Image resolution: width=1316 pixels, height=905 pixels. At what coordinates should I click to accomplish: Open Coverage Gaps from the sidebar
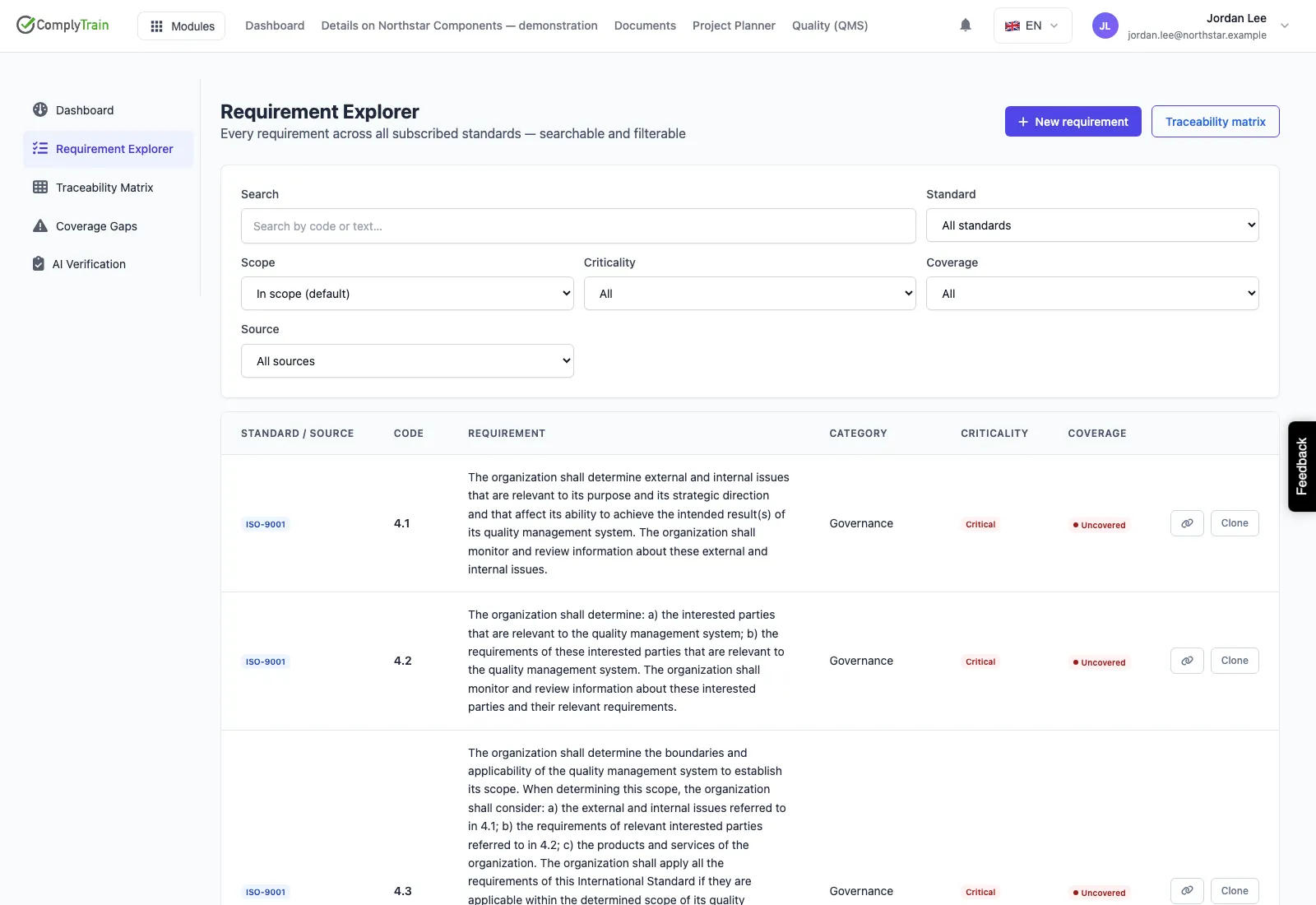109,226
